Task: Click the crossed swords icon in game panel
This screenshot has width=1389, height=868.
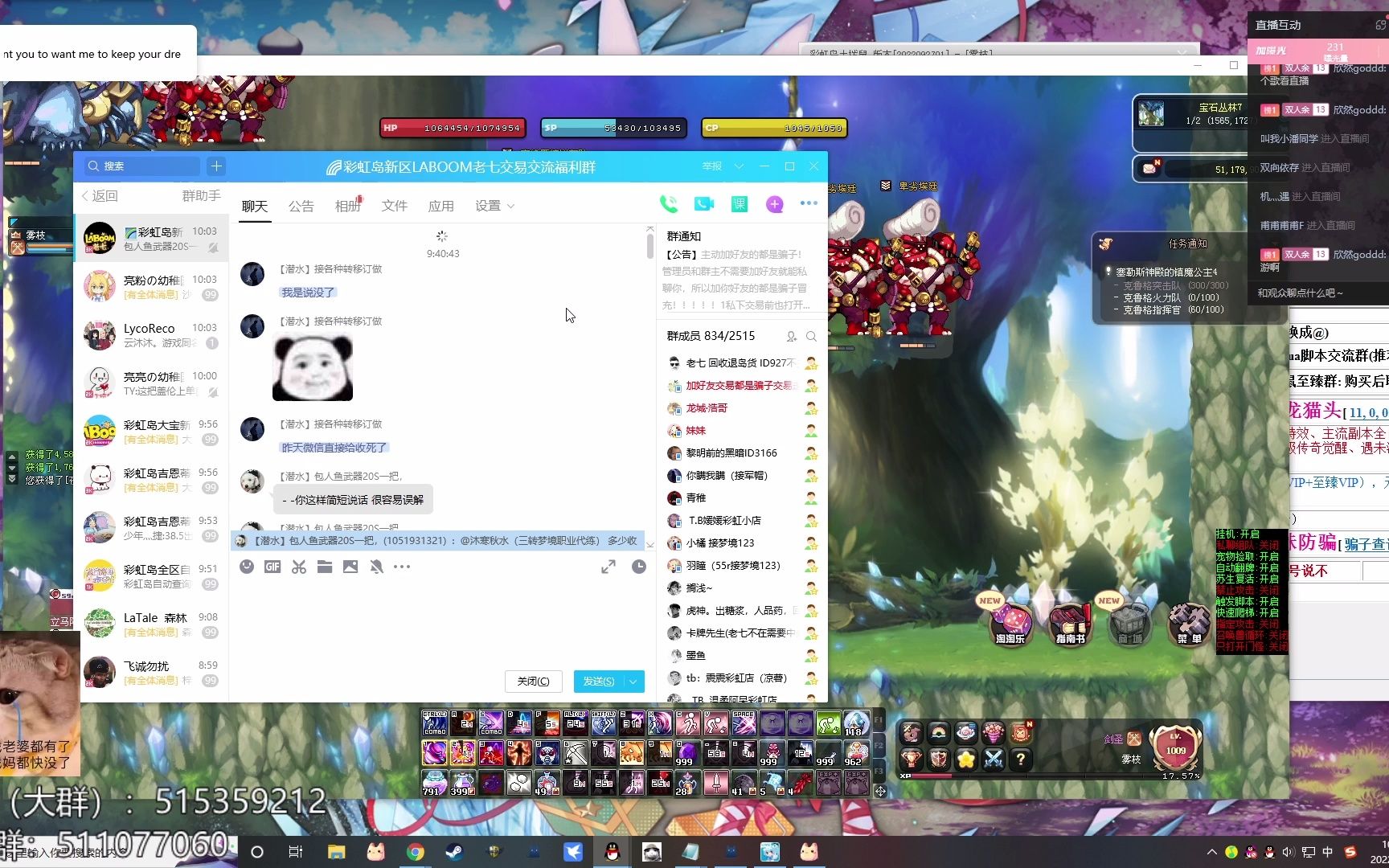Action: pos(994,759)
